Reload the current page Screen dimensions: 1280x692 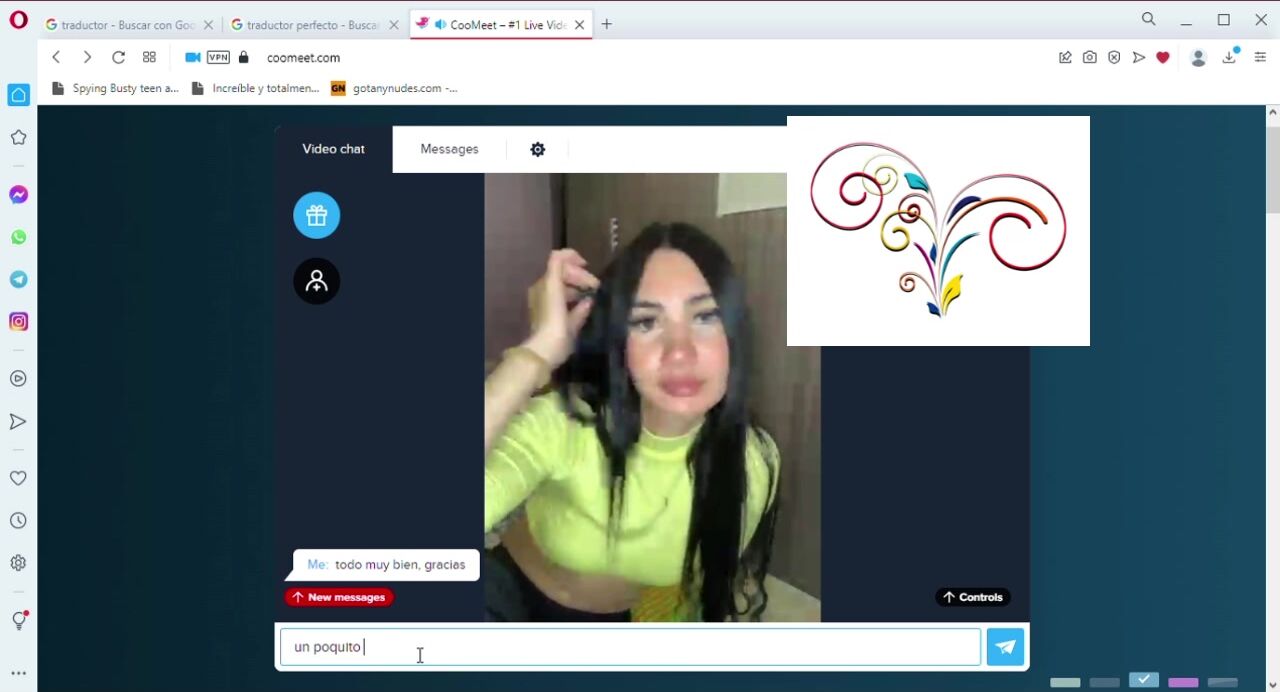tap(118, 57)
